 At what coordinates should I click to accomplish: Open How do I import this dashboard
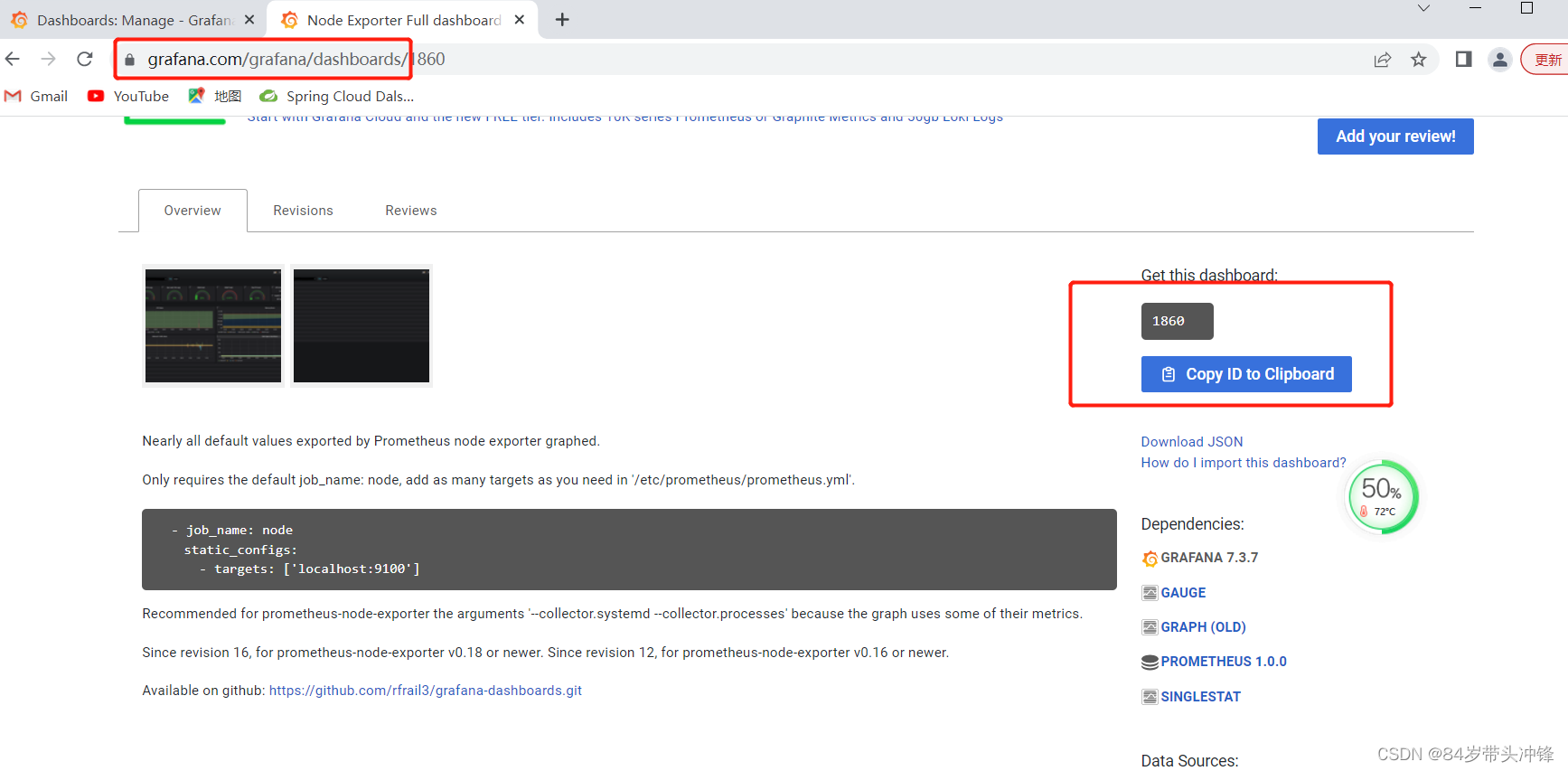pos(1244,463)
